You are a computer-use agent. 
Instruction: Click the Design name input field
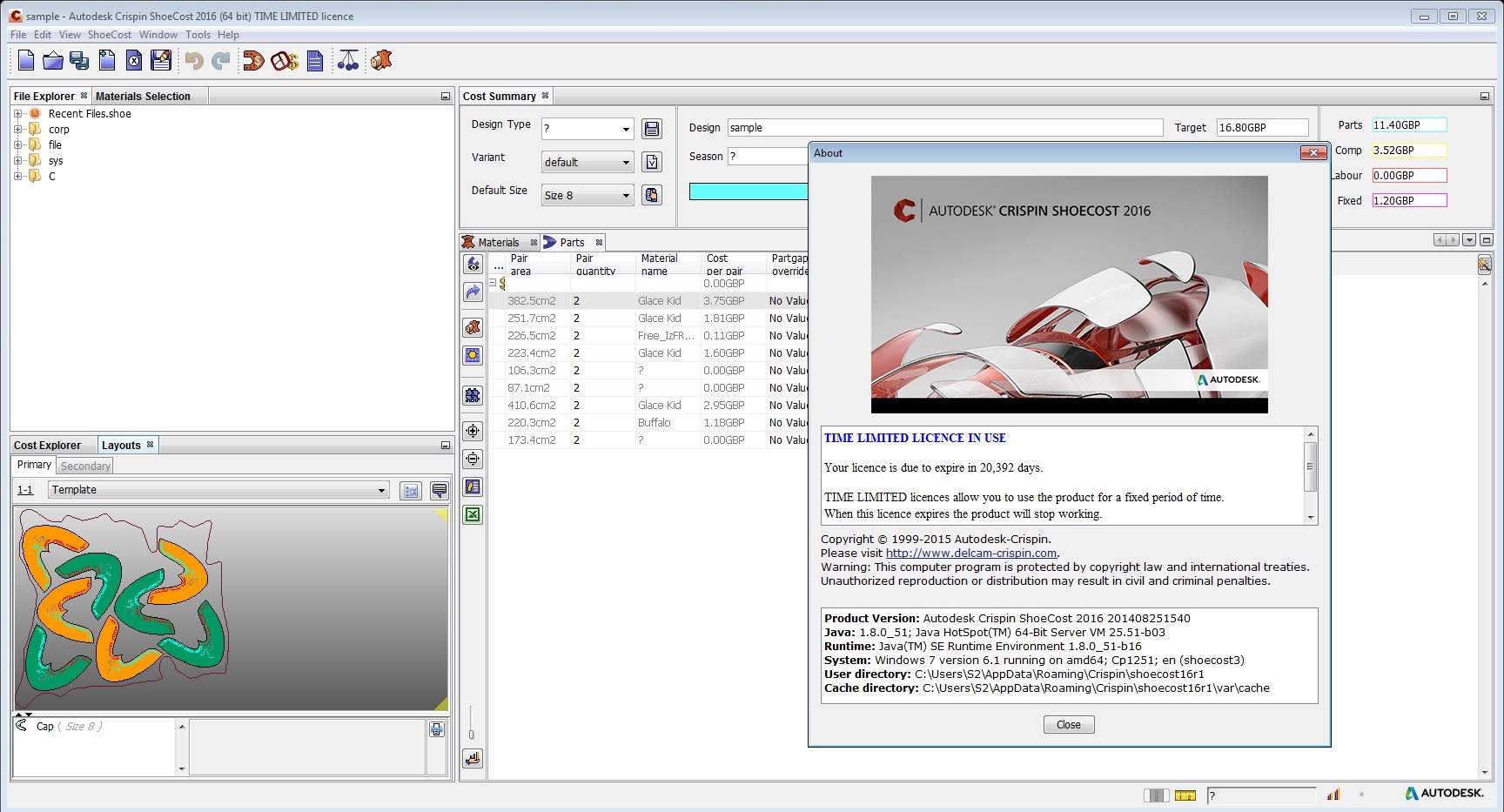pyautogui.click(x=945, y=128)
